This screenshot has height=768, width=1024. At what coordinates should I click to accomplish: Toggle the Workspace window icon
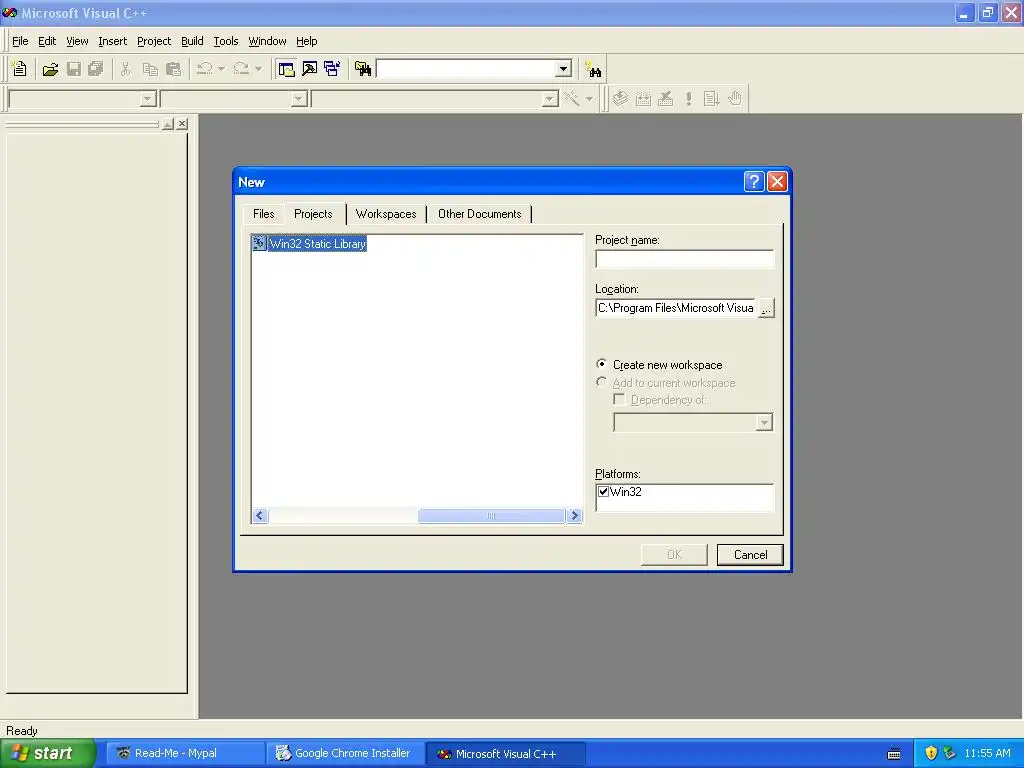286,69
